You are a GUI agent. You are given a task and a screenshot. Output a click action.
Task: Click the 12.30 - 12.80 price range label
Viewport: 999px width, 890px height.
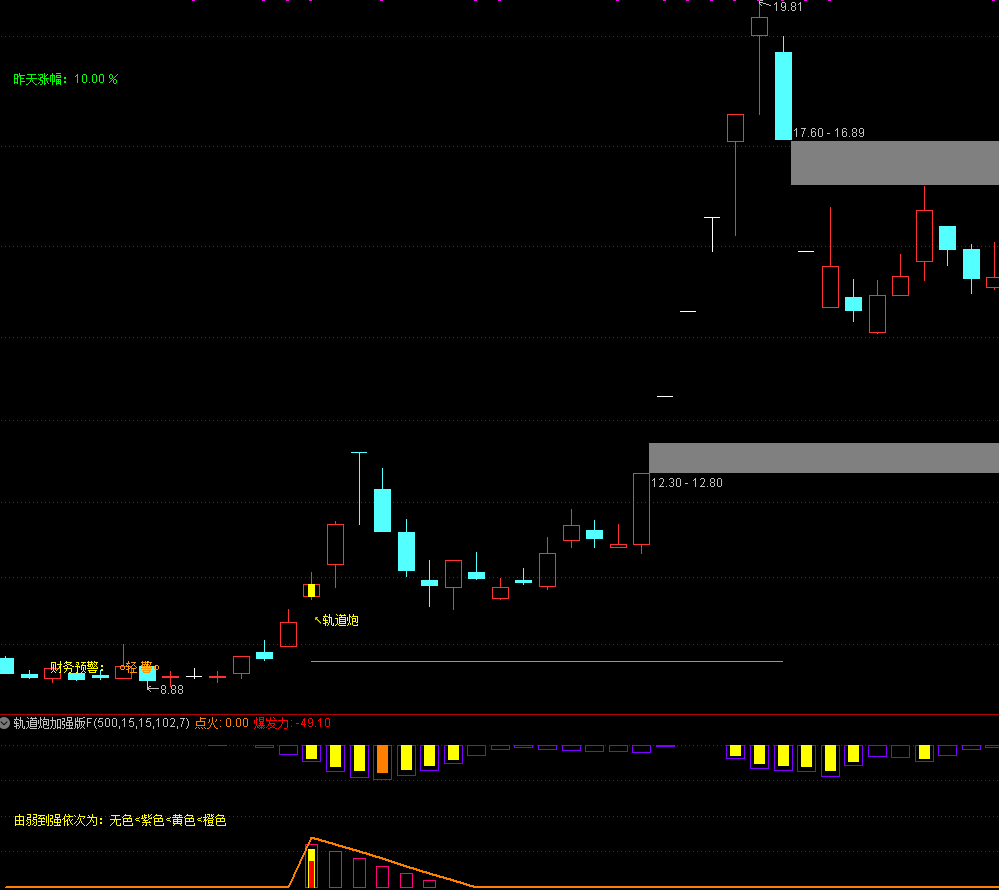coord(687,483)
